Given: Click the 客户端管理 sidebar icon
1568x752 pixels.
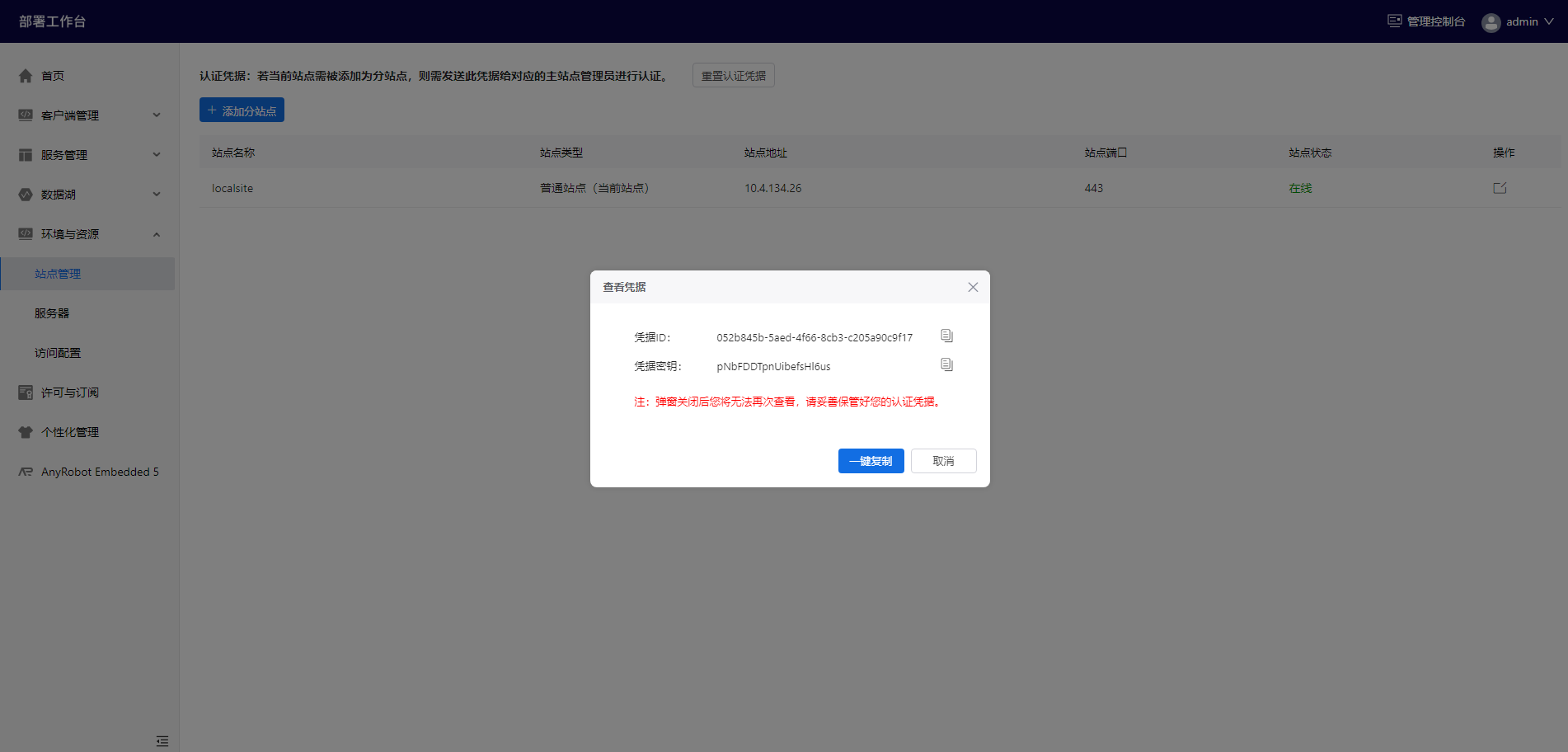Looking at the screenshot, I should (26, 115).
